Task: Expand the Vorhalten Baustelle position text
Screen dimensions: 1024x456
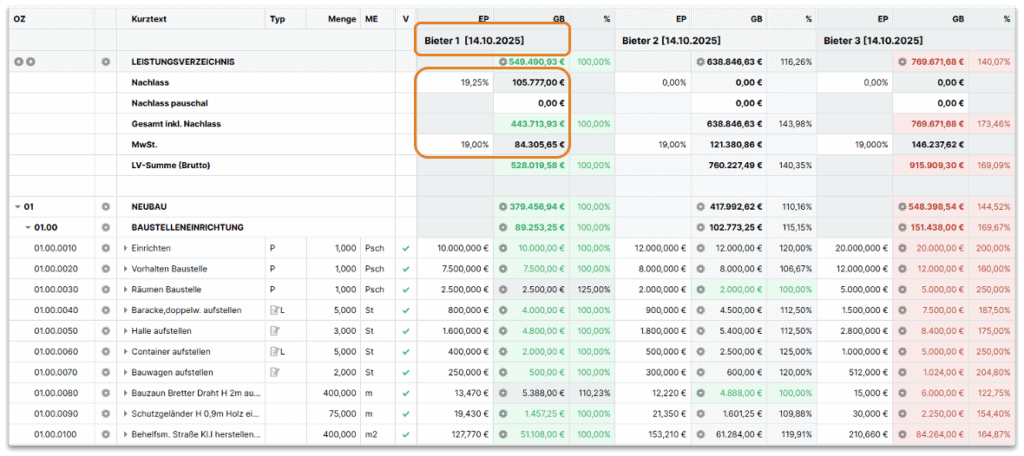Action: click(126, 268)
